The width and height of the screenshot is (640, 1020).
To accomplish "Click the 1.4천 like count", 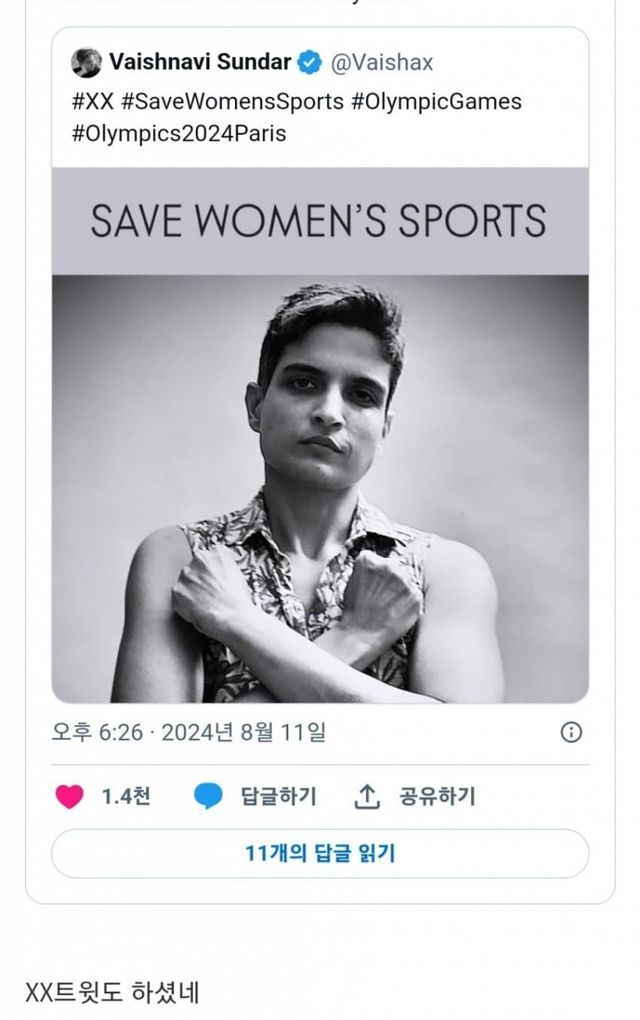I will [x=126, y=796].
